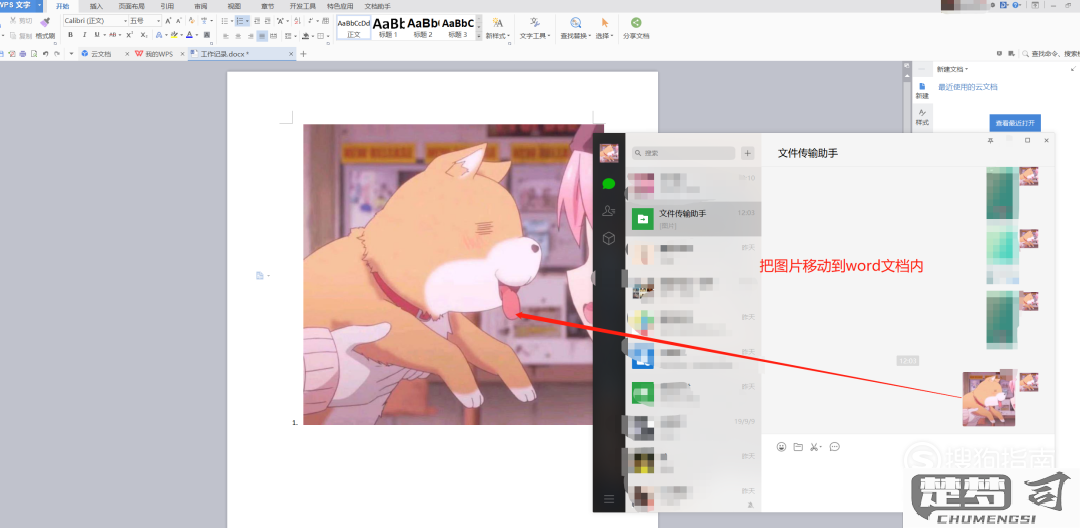Screen dimensions: 1080x528
Task: Increase font size with A+ icon
Action: tap(168, 21)
